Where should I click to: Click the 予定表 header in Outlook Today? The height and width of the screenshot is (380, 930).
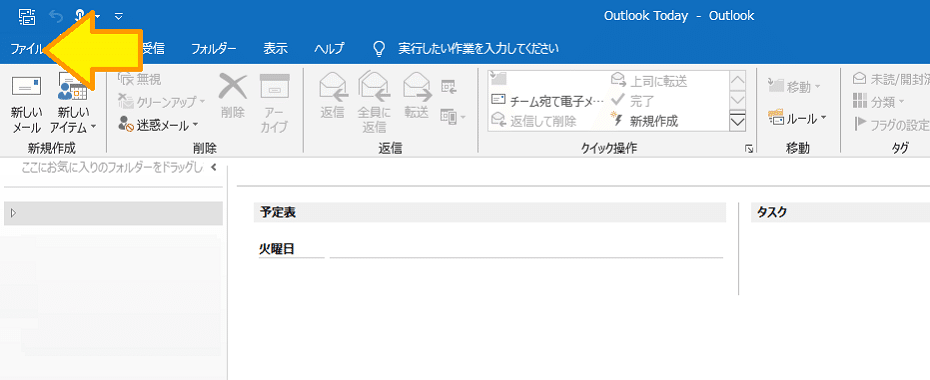click(x=278, y=212)
